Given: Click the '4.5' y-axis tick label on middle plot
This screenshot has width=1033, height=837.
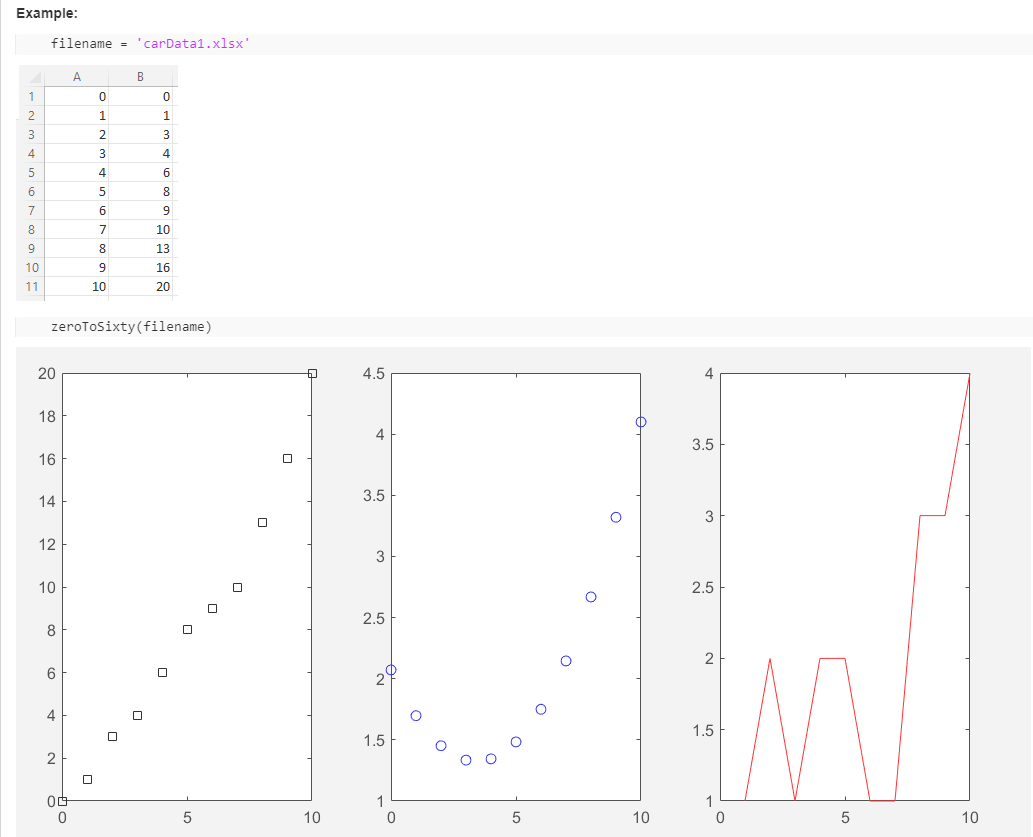Looking at the screenshot, I should pyautogui.click(x=374, y=374).
